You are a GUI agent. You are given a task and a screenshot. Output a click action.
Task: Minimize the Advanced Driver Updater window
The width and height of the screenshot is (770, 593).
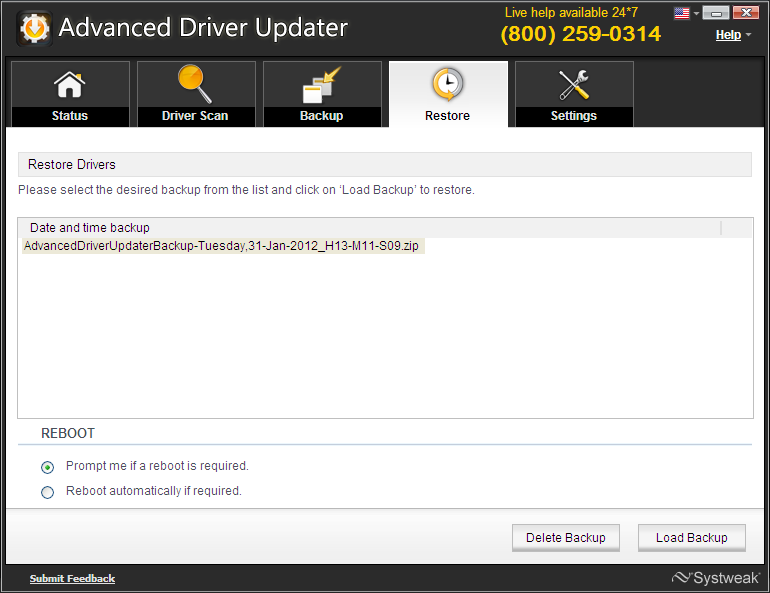[x=715, y=13]
